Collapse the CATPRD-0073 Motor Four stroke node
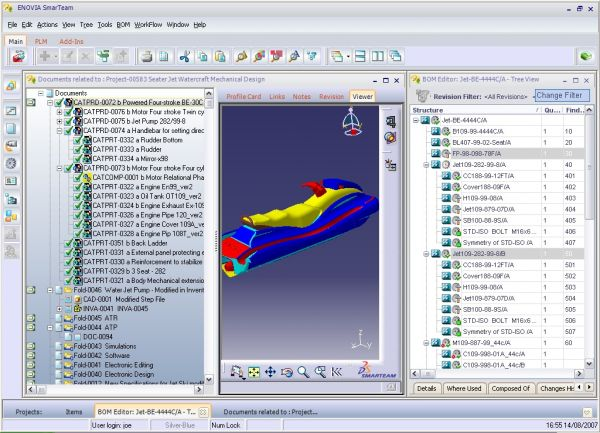 [x=59, y=168]
